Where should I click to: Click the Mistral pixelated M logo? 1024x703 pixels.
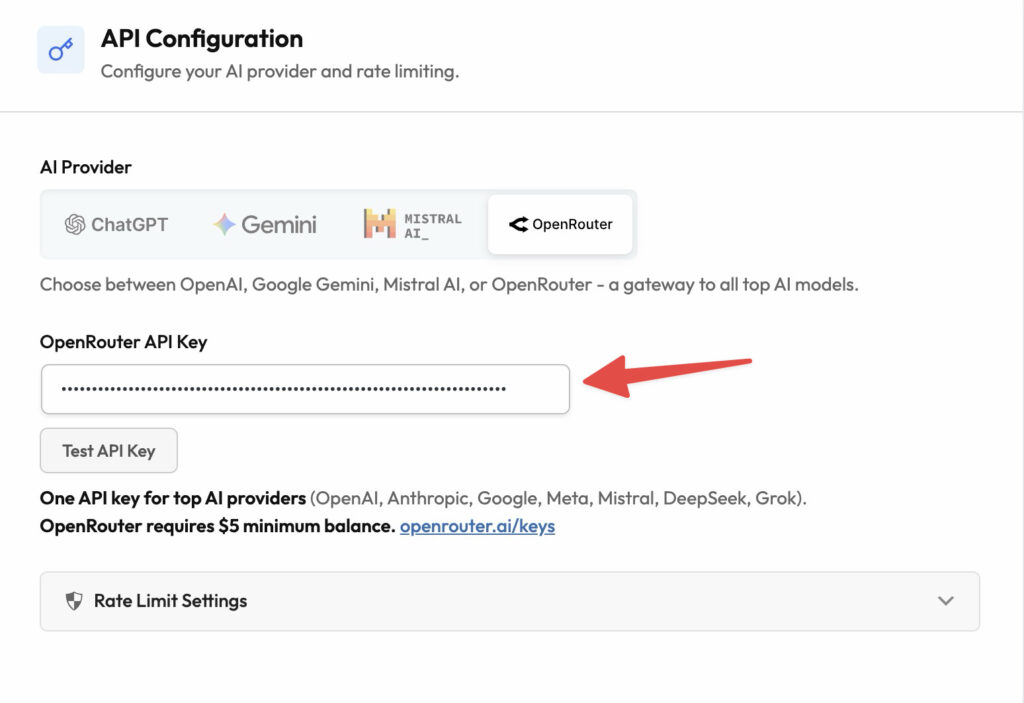379,224
